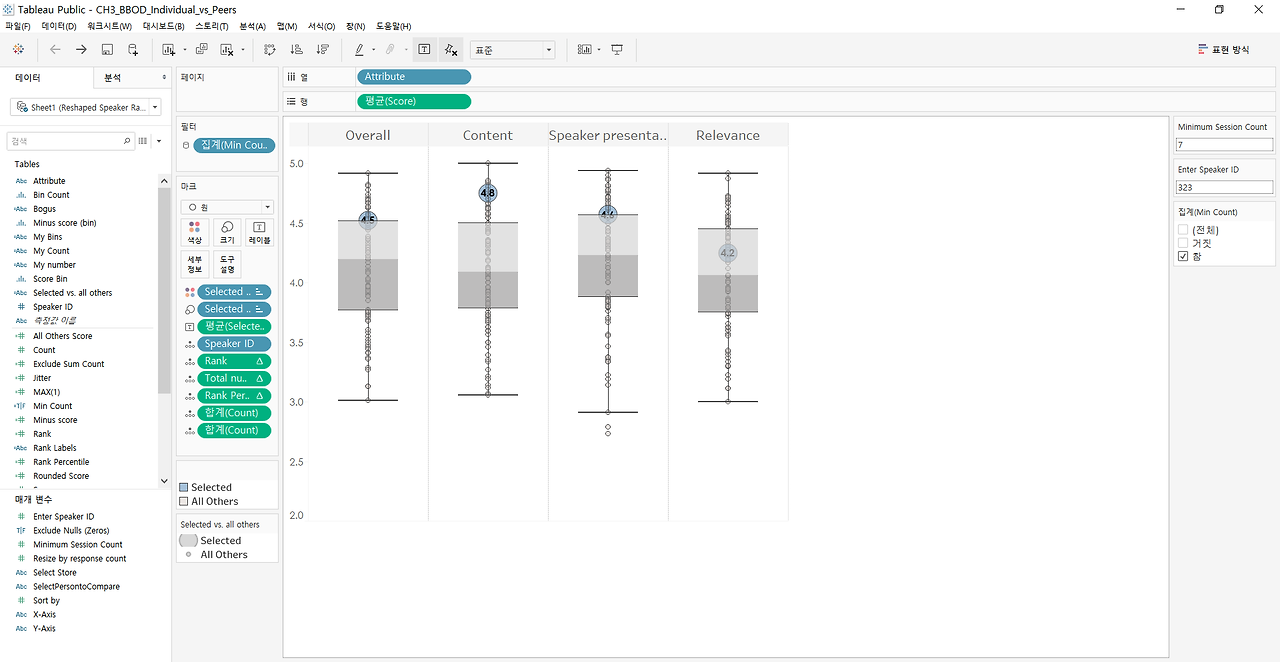Viewport: 1280px width, 662px height.
Task: Open the 파일(F) menu
Action: click(x=18, y=26)
